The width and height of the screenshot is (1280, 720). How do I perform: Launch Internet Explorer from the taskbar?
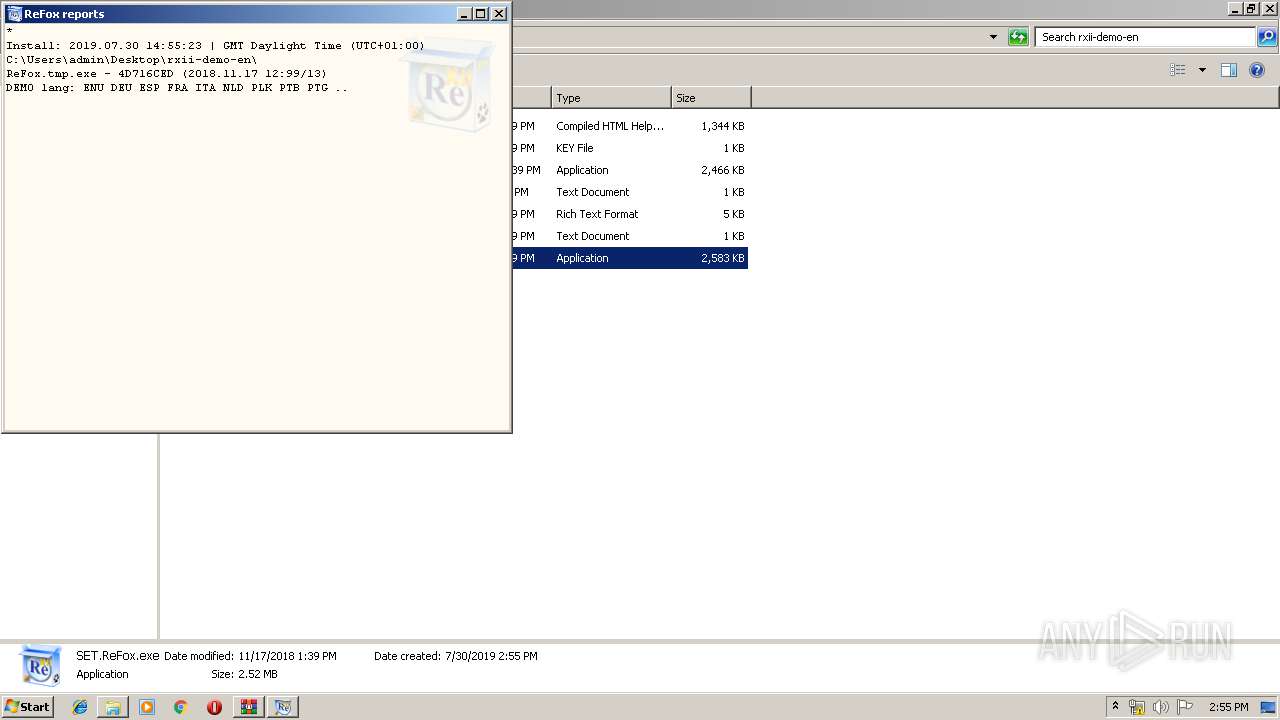coord(80,707)
